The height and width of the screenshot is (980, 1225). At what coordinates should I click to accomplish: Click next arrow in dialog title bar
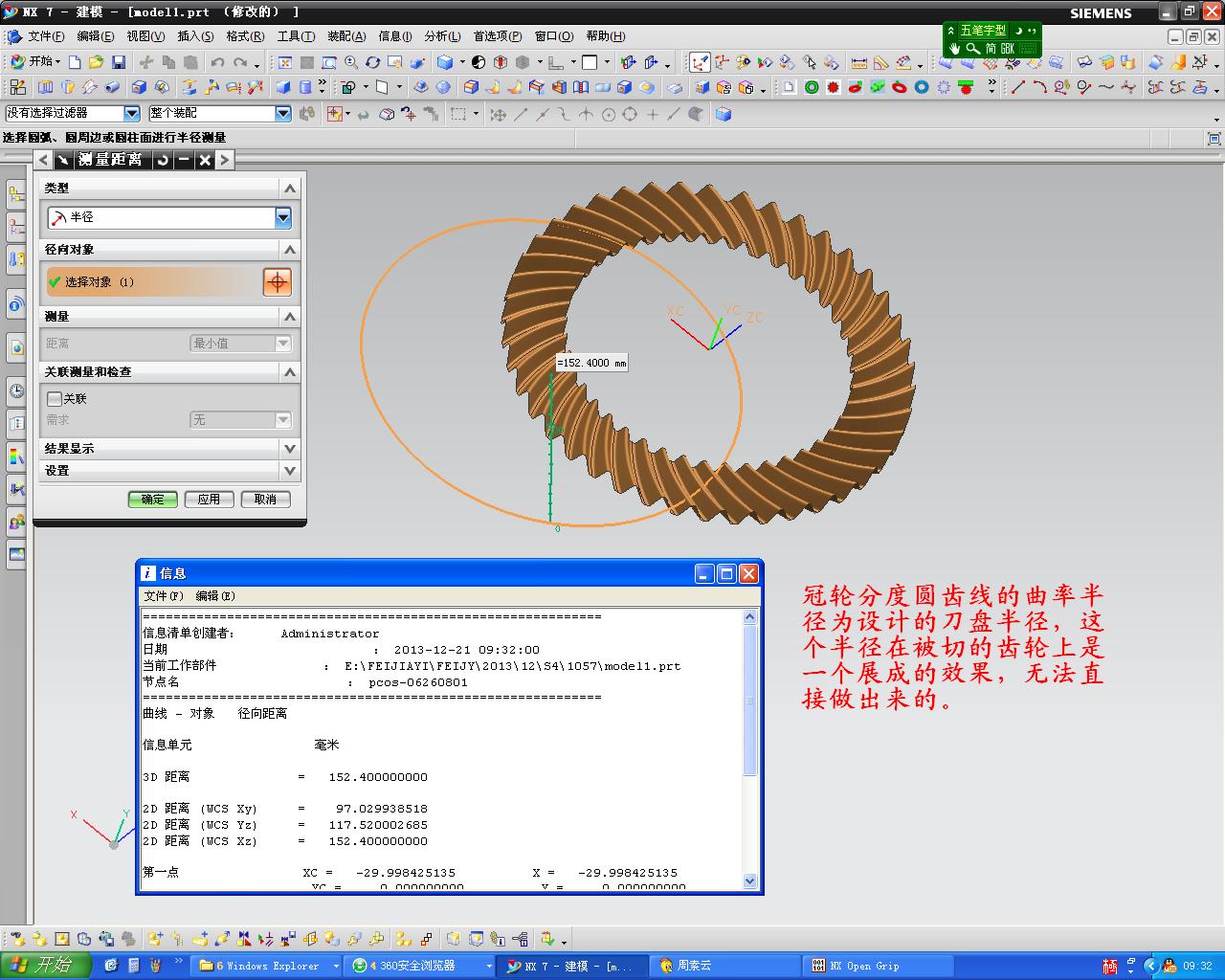[x=224, y=160]
